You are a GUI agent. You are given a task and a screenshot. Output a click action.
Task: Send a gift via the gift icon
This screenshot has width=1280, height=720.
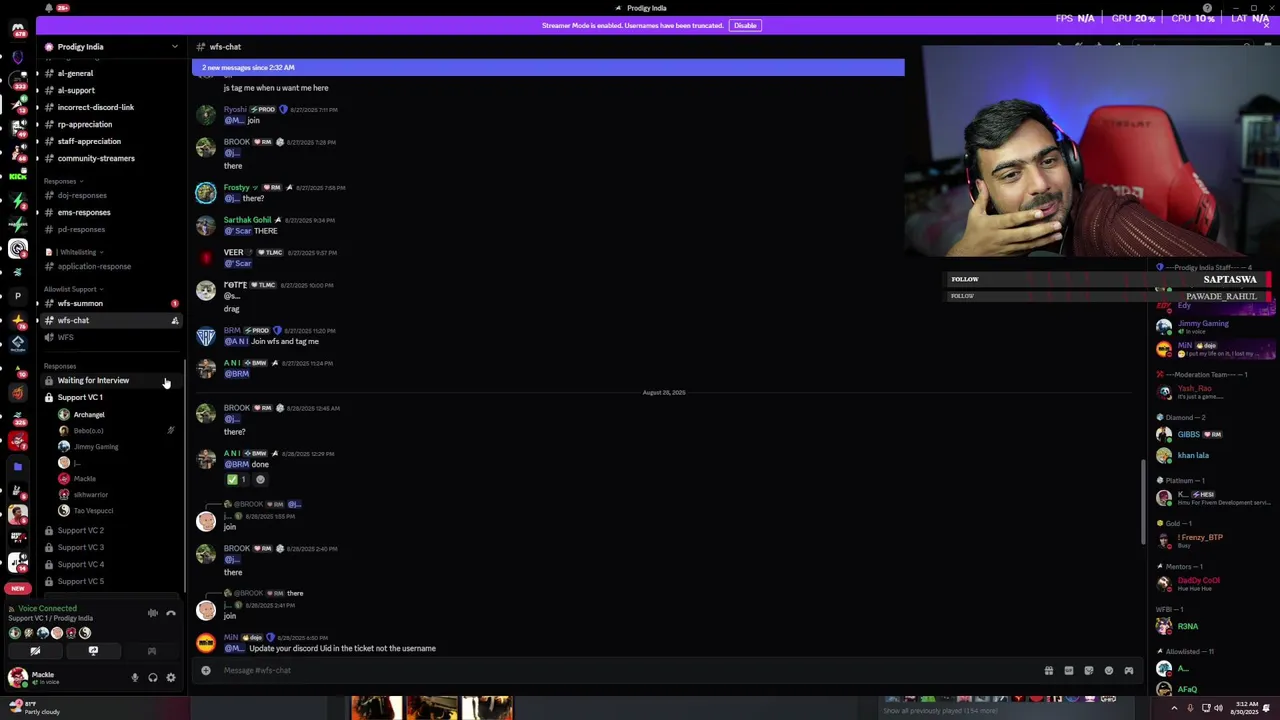[1049, 670]
